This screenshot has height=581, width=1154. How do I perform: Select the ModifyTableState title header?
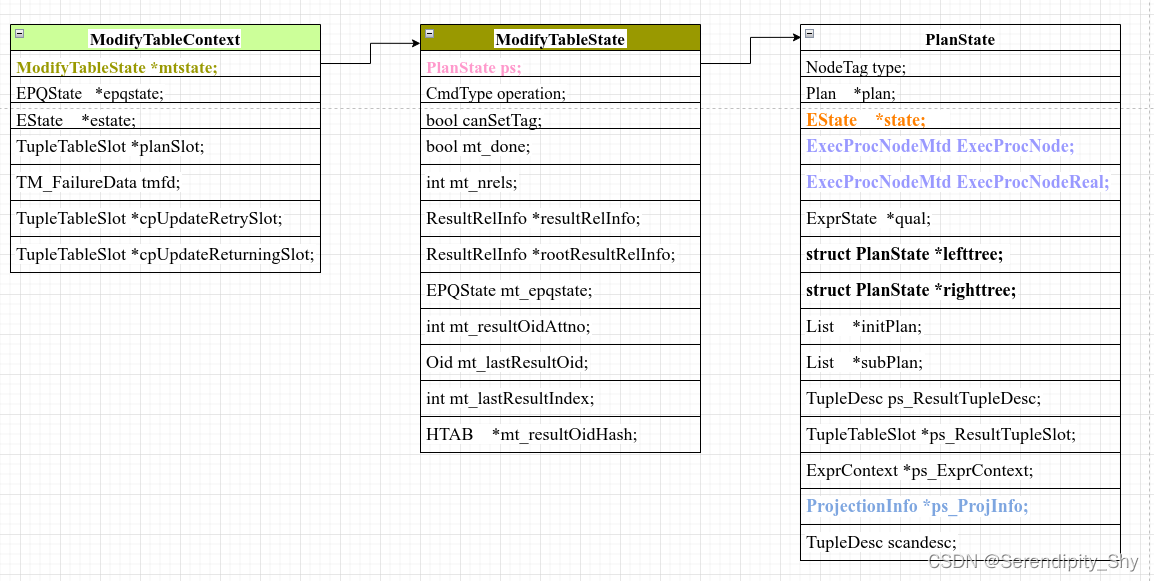coord(560,38)
